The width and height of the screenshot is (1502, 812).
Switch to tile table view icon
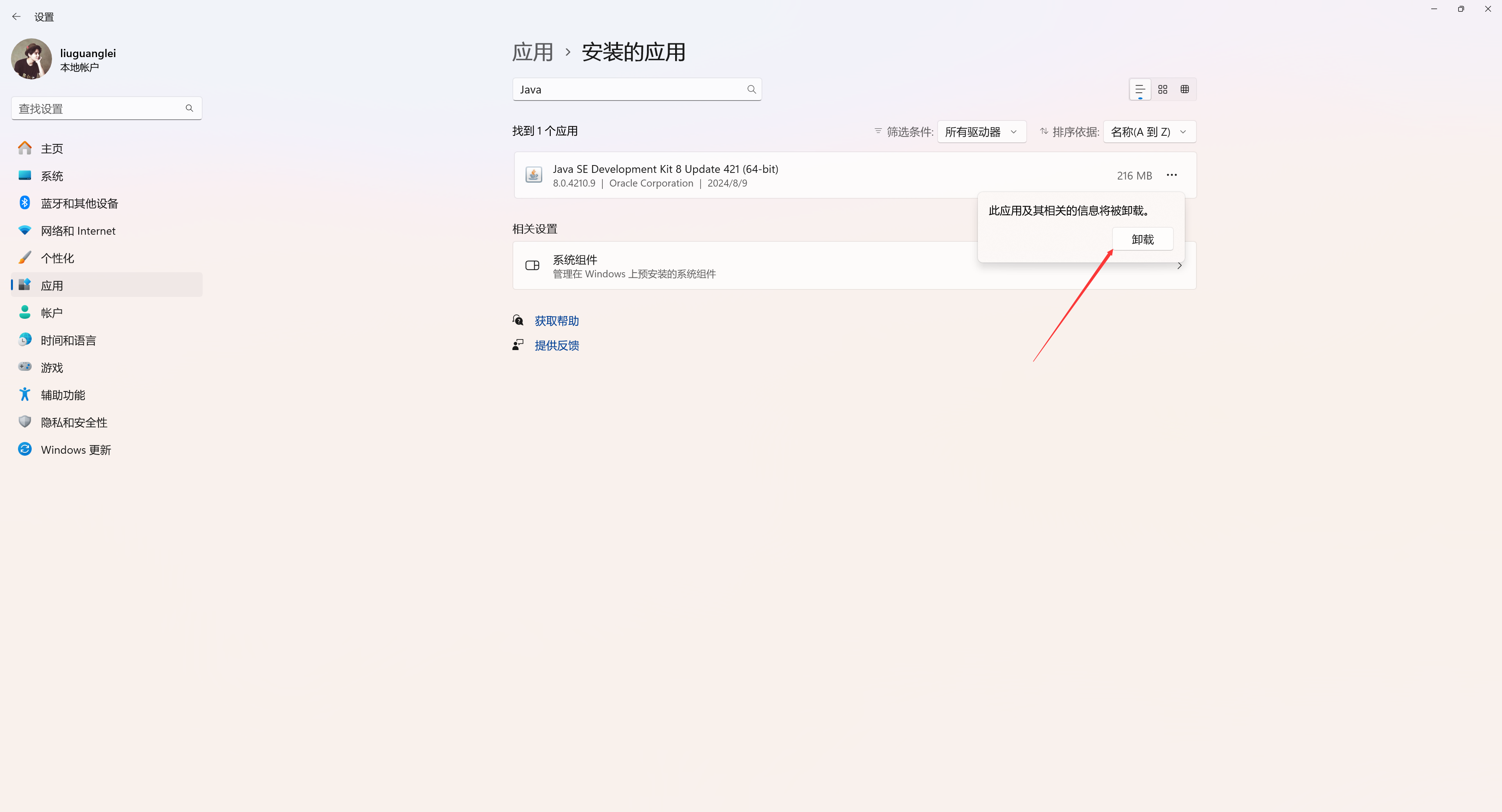(x=1184, y=89)
